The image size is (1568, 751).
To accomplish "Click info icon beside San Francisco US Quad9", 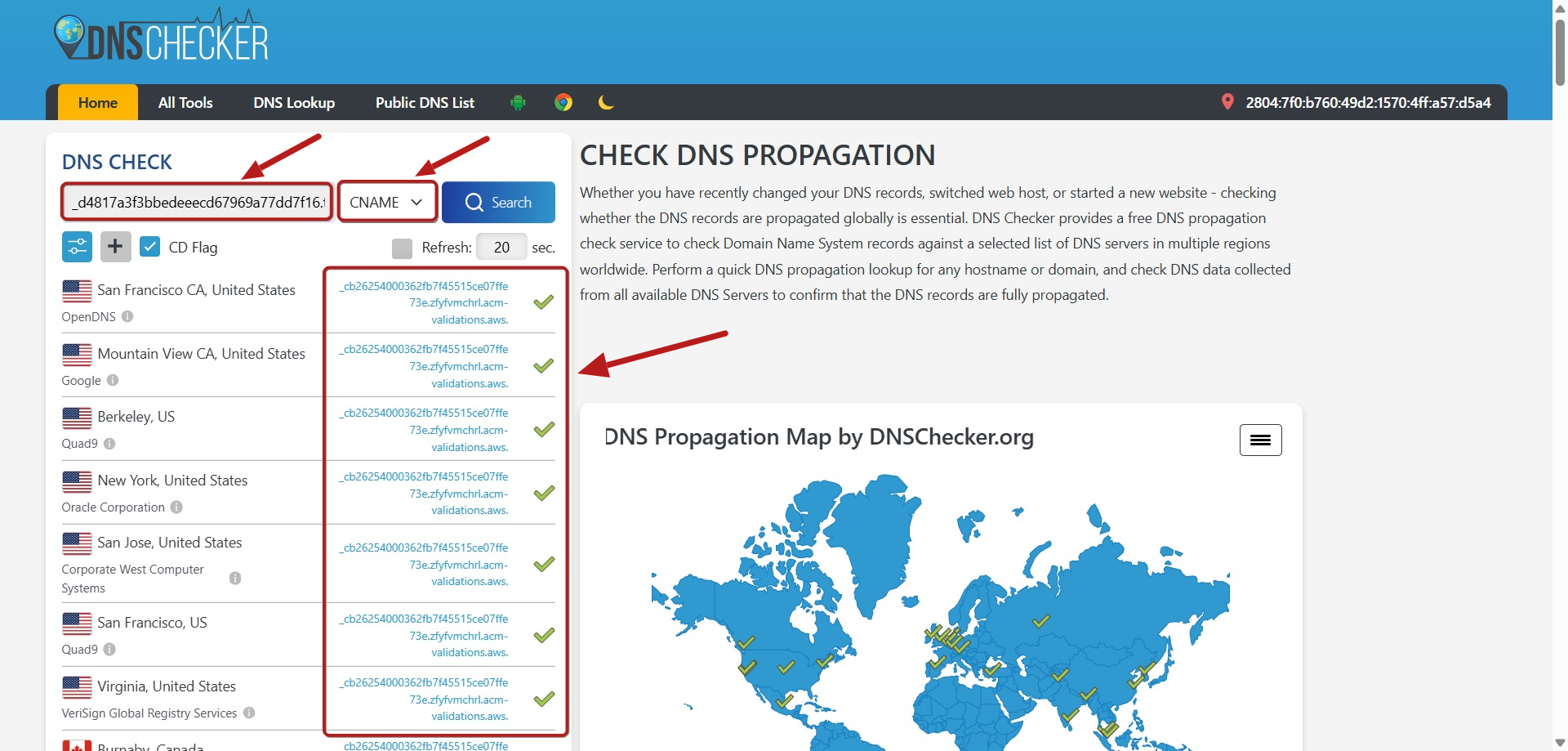I will [109, 650].
